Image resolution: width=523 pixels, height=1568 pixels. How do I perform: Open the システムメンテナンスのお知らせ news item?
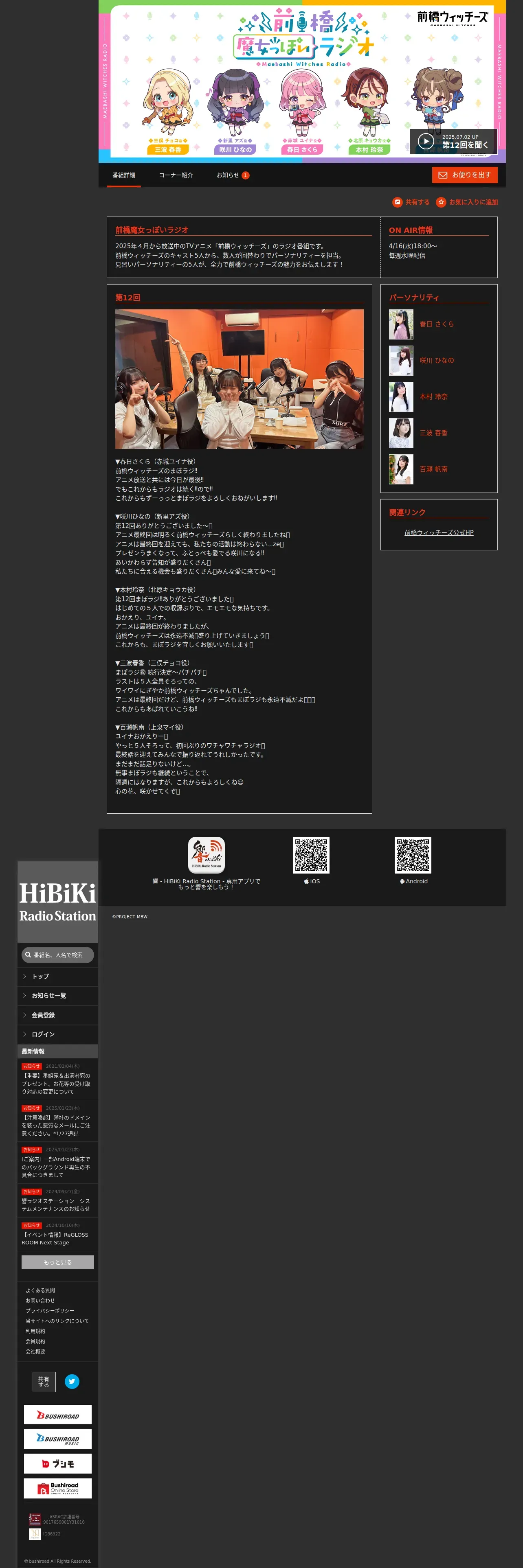(58, 1200)
